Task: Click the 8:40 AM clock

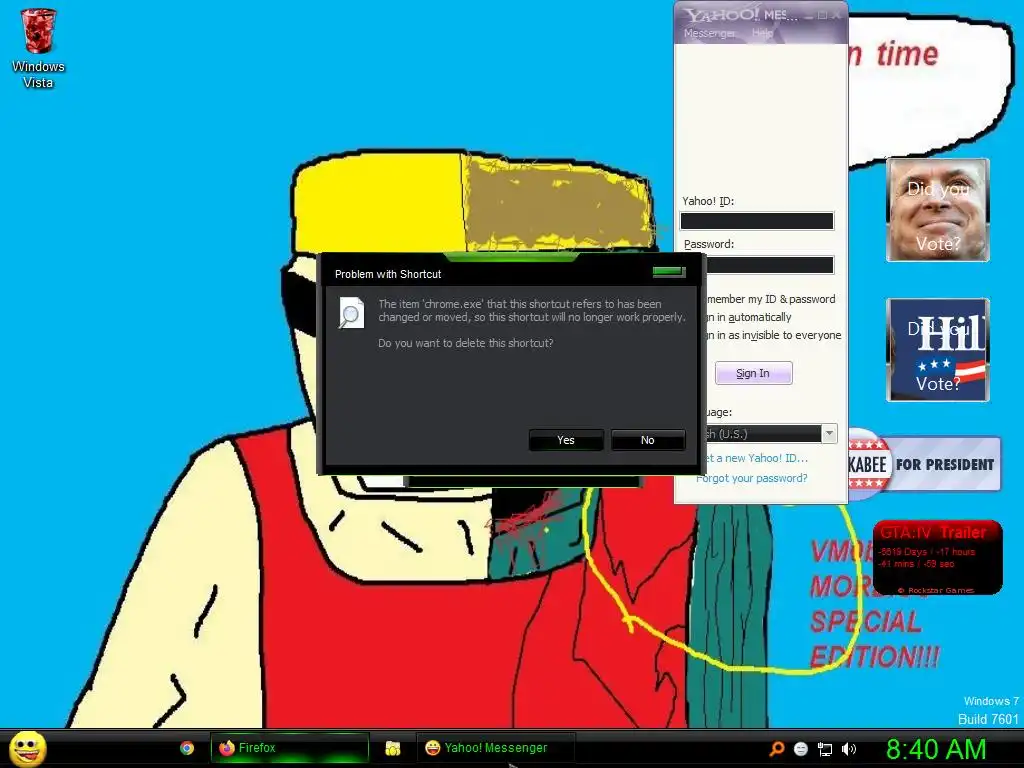Action: [x=936, y=749]
